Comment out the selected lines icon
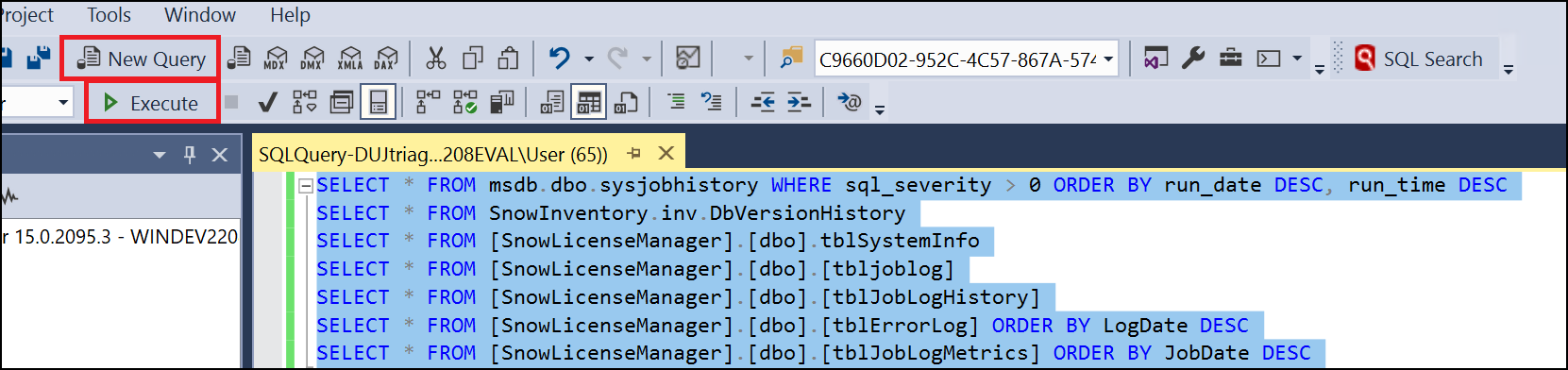This screenshot has height=370, width=1568. point(676,101)
